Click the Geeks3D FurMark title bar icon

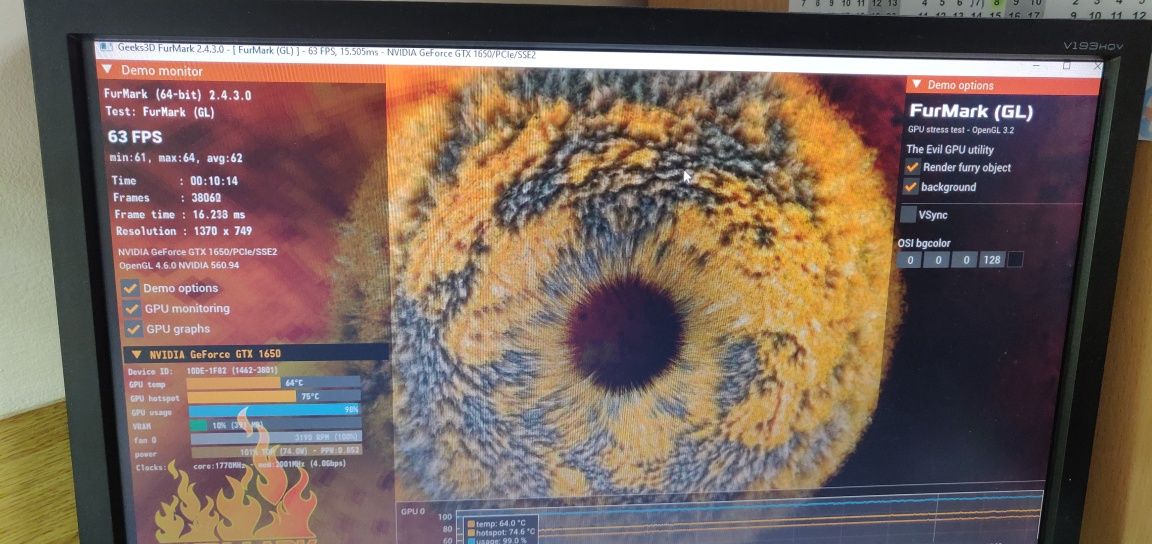tap(107, 47)
